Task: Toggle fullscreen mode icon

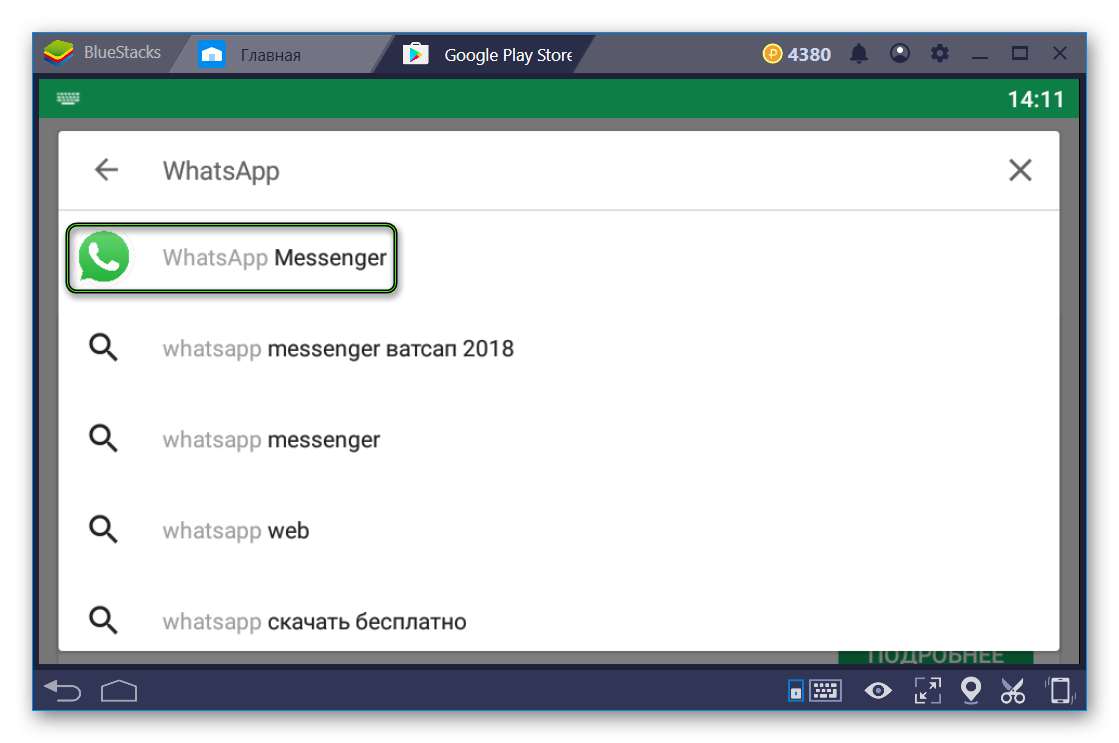Action: (x=928, y=690)
